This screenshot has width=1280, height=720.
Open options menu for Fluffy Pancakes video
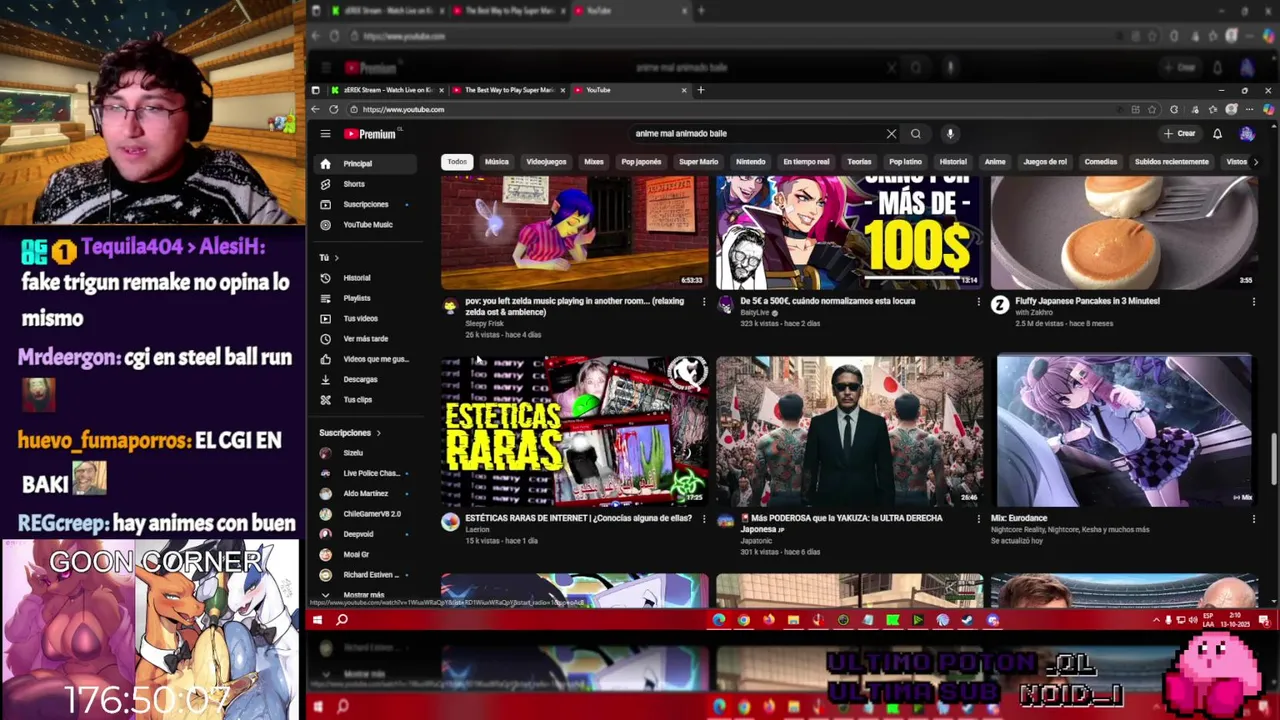1253,302
